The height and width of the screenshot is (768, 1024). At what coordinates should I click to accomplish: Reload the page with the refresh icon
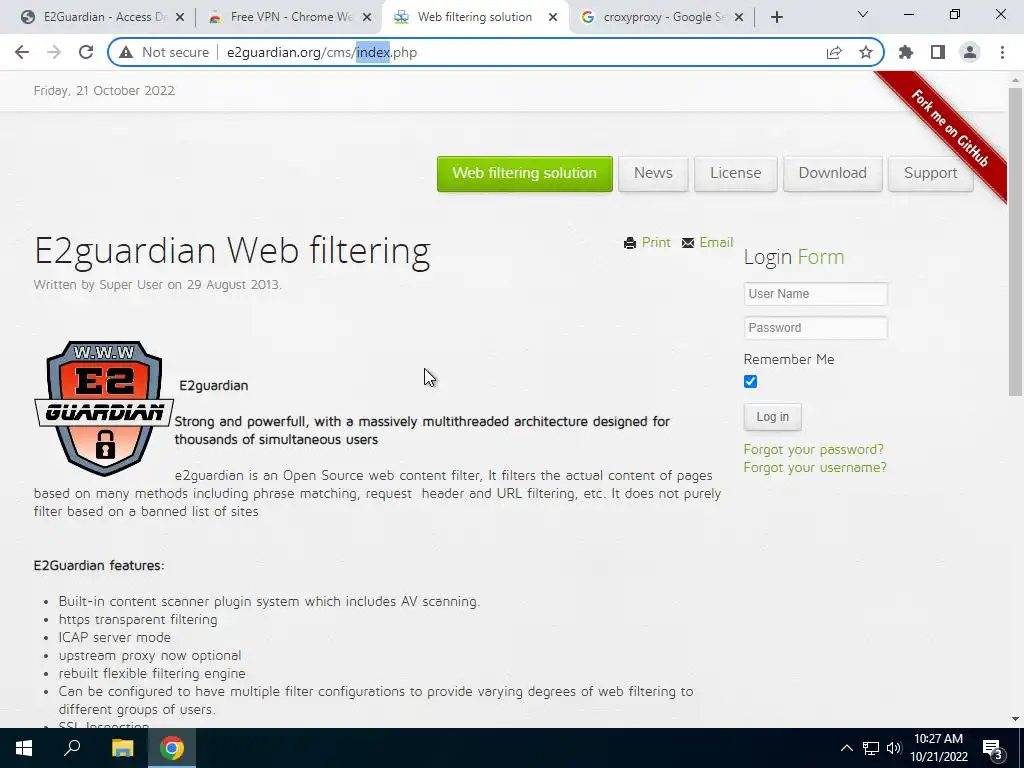tap(86, 52)
